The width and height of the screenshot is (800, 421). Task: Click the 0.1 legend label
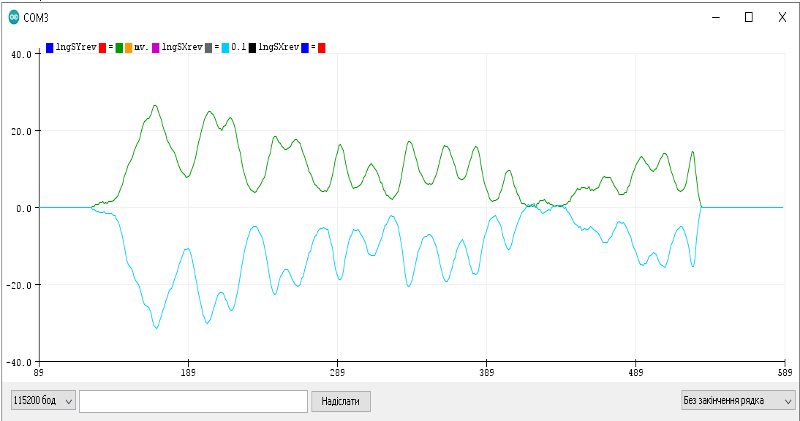[x=238, y=47]
